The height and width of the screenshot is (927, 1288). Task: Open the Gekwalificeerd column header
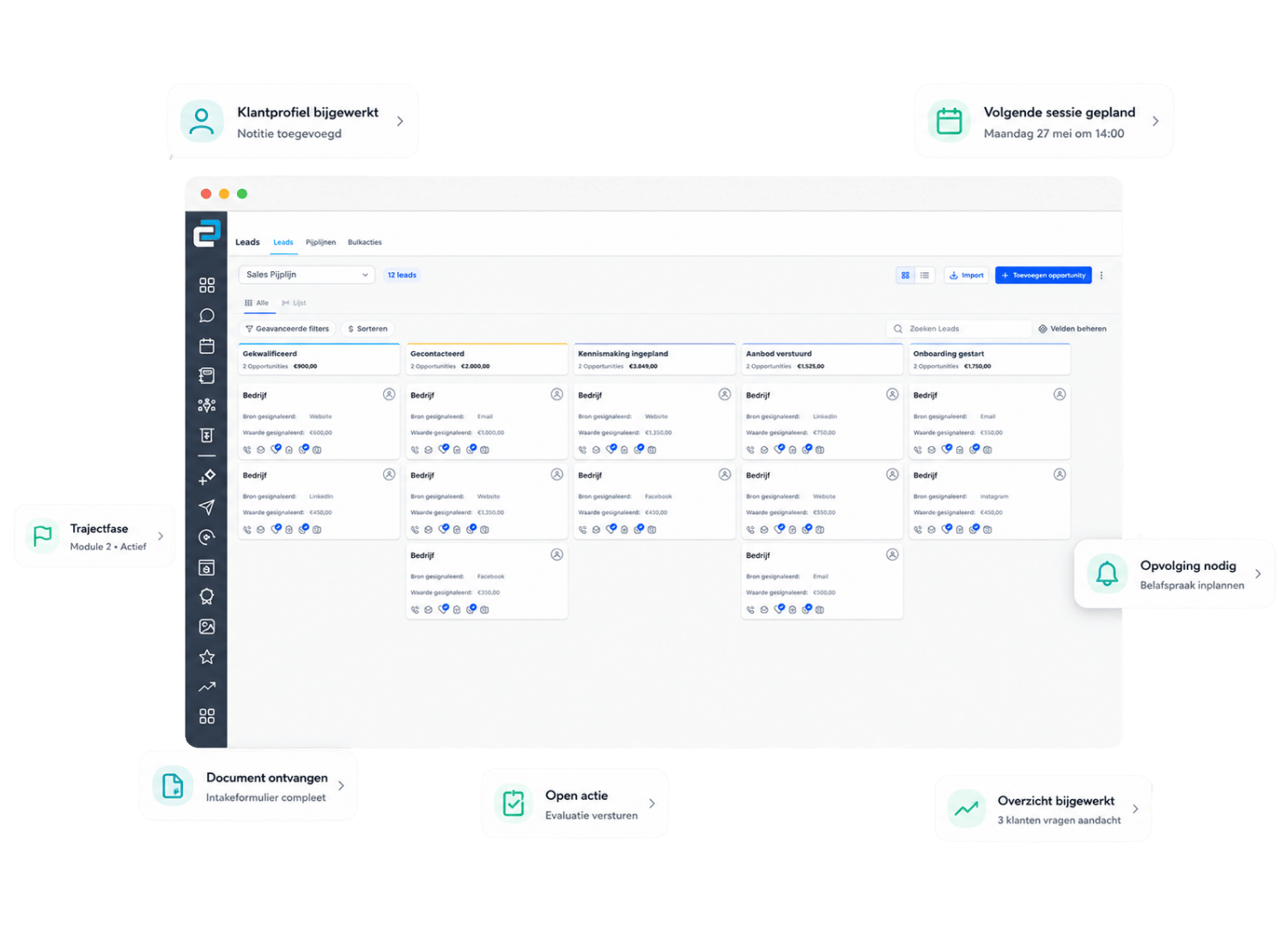click(319, 360)
